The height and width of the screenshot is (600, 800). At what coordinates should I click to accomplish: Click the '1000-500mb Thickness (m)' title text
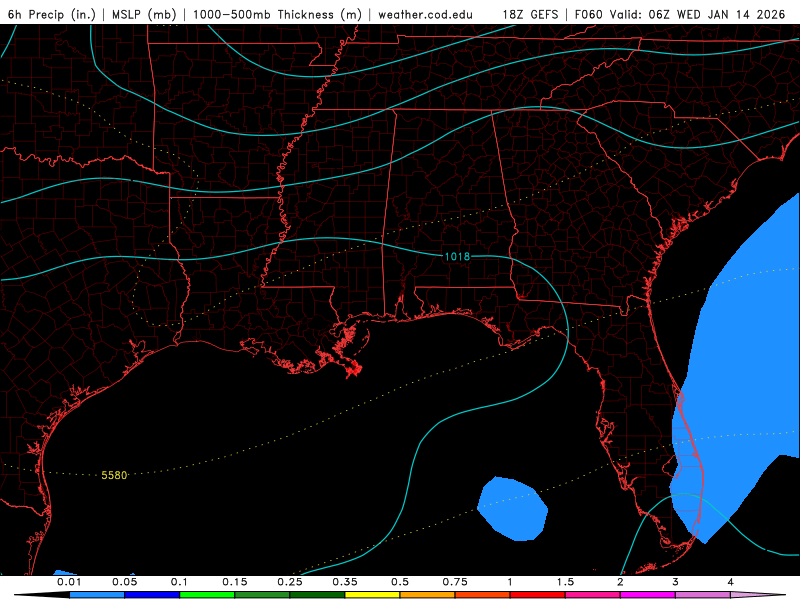[277, 15]
